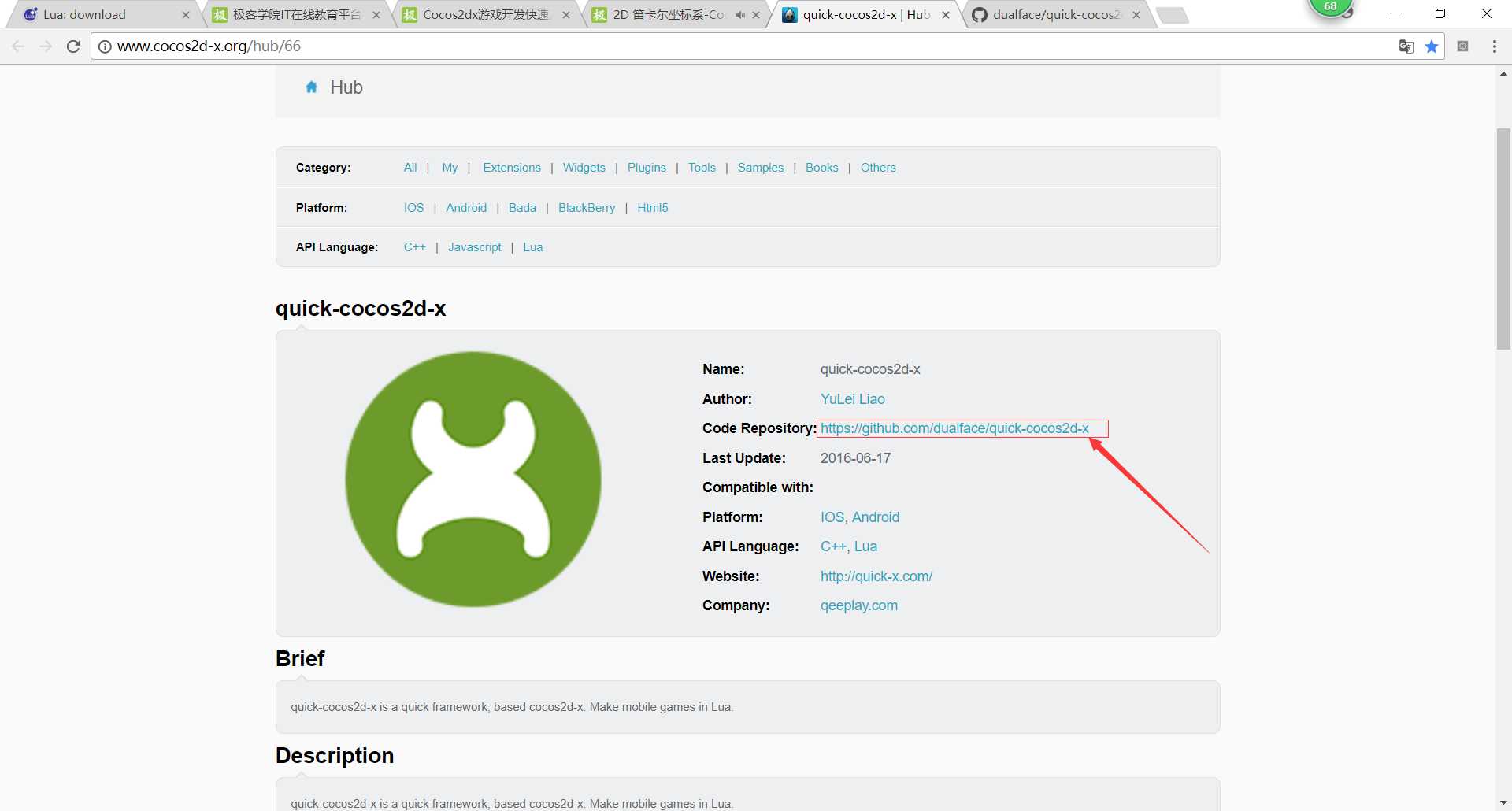
Task: Filter platform by IOS in filter bar
Action: pos(413,208)
